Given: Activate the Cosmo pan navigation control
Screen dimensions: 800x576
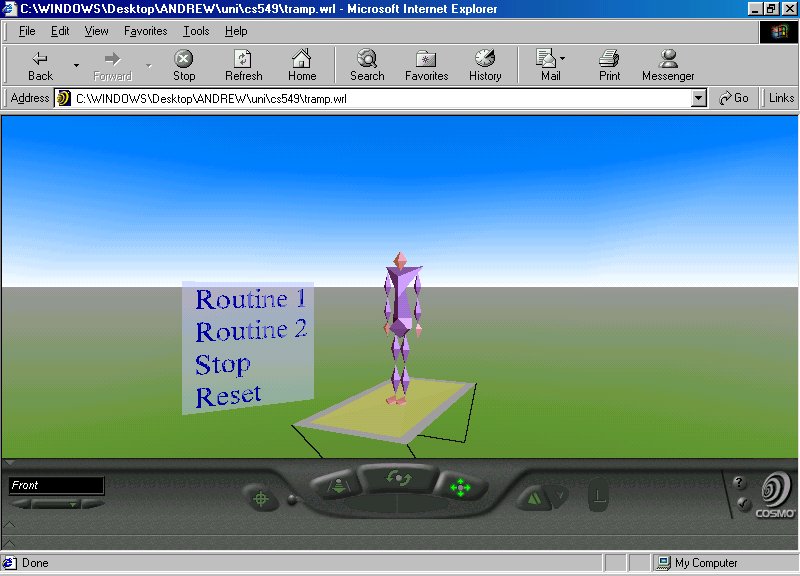Looking at the screenshot, I should click(x=460, y=487).
